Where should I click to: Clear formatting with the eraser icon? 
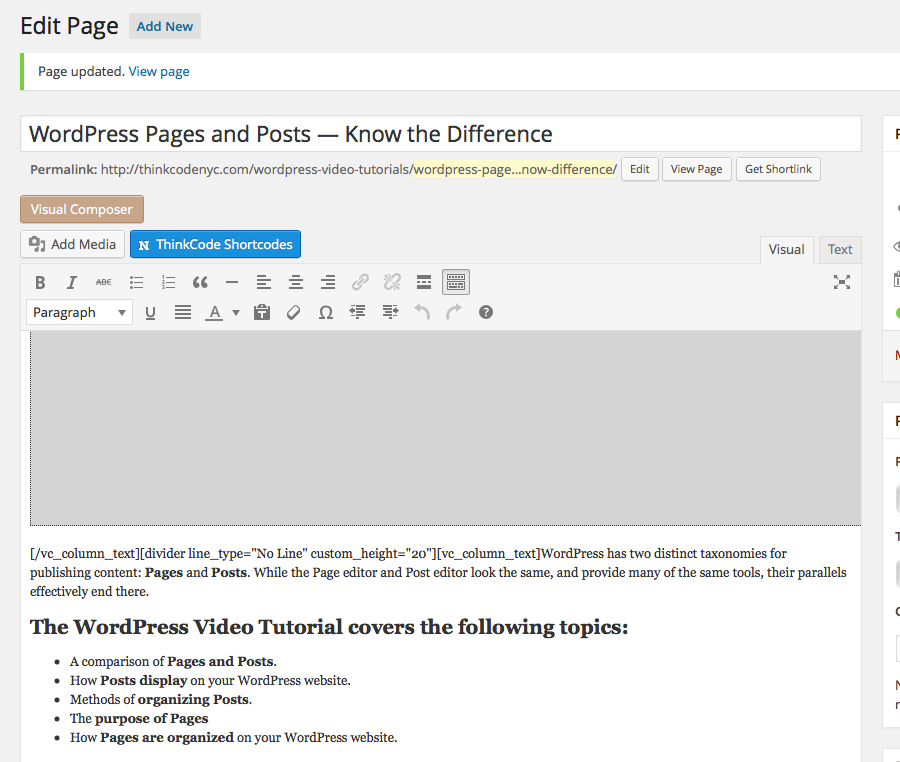293,313
